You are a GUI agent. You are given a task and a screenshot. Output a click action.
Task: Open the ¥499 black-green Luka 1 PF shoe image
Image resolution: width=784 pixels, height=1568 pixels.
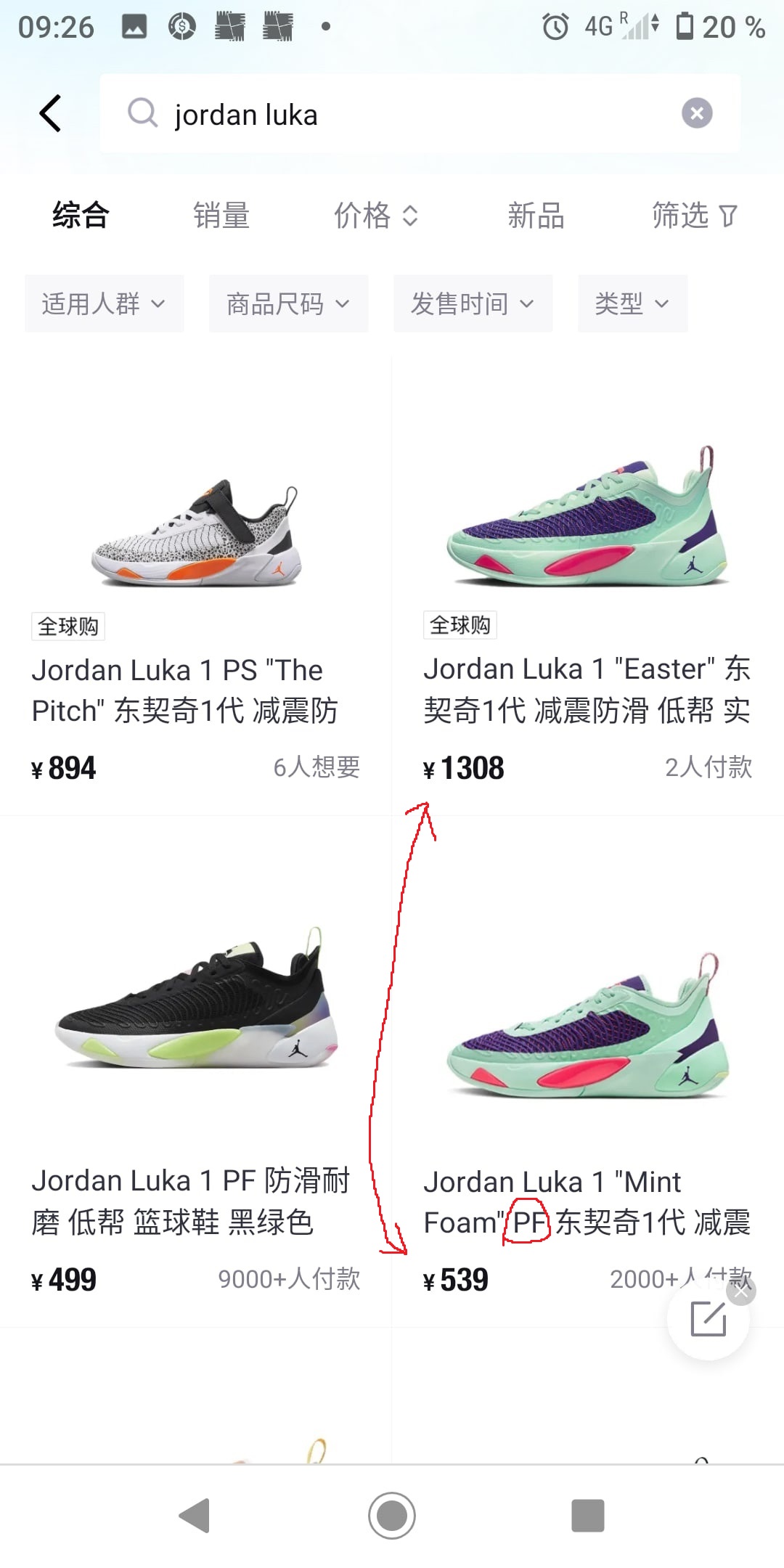point(196,998)
